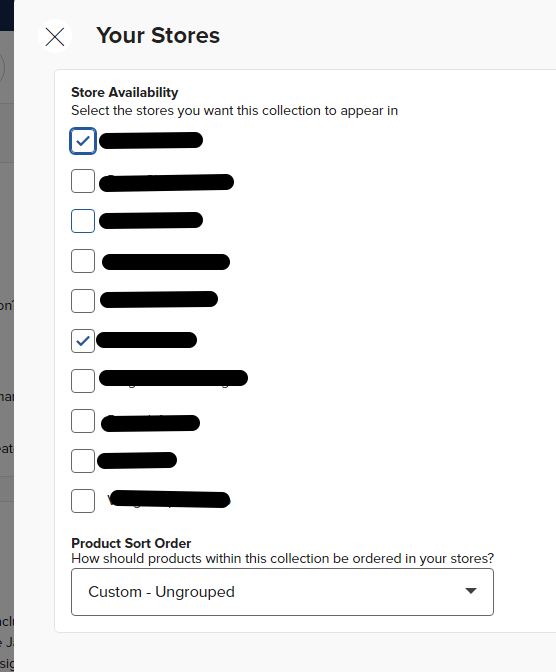Uncheck the sixth store's checked checkbox
The image size is (556, 672).
click(x=83, y=341)
